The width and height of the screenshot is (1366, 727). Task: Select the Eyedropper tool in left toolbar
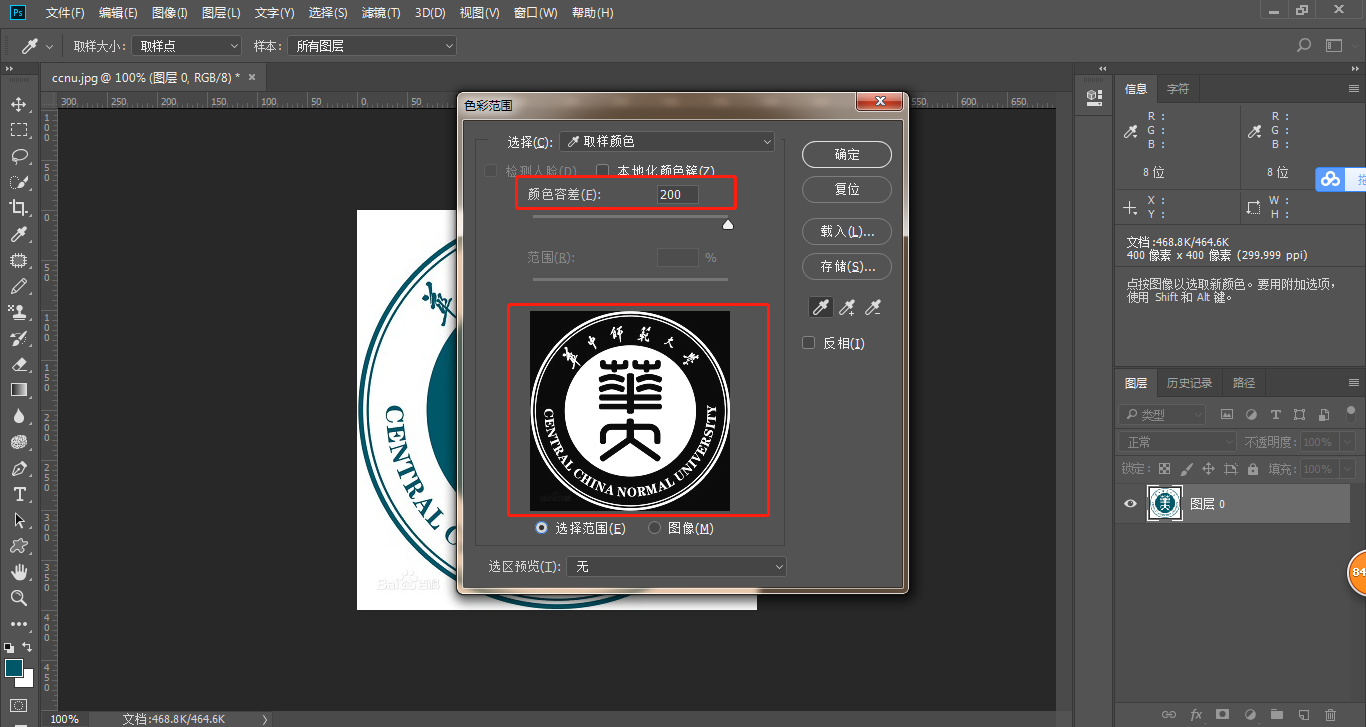[x=19, y=234]
